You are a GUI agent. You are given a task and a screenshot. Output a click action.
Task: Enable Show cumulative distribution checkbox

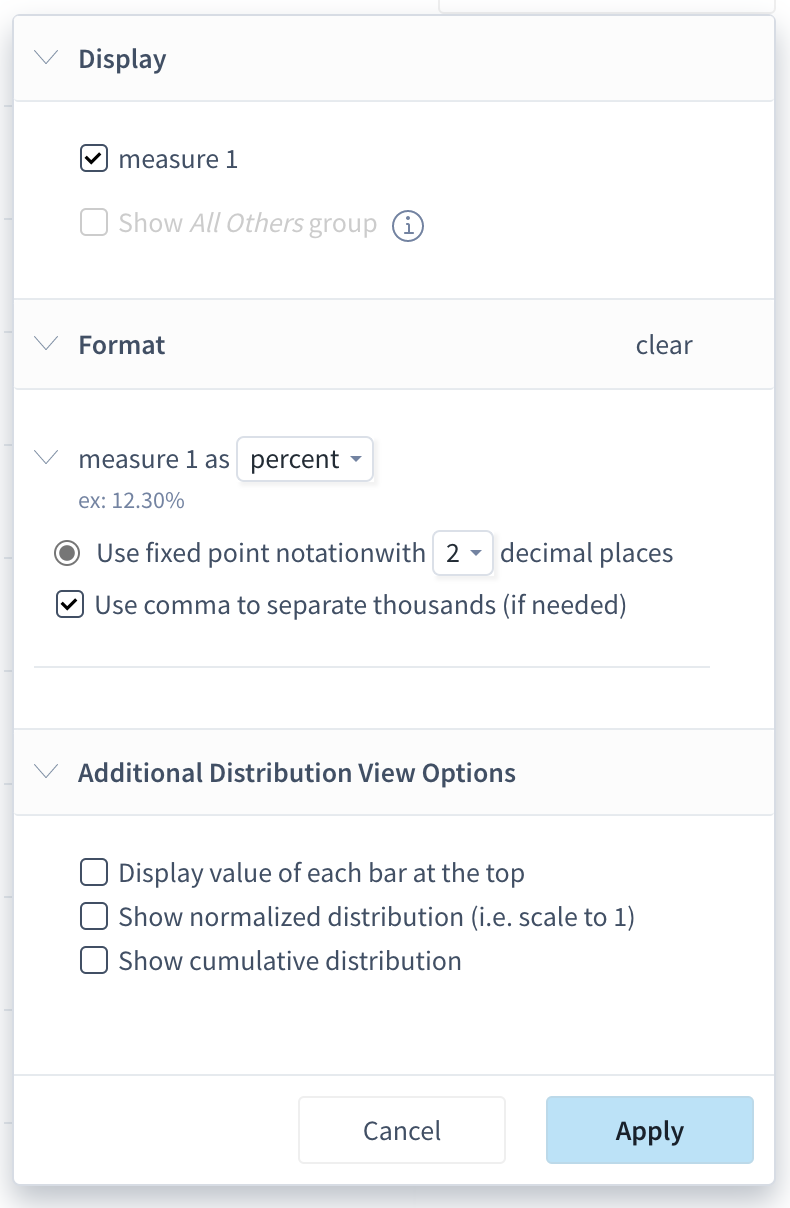94,961
